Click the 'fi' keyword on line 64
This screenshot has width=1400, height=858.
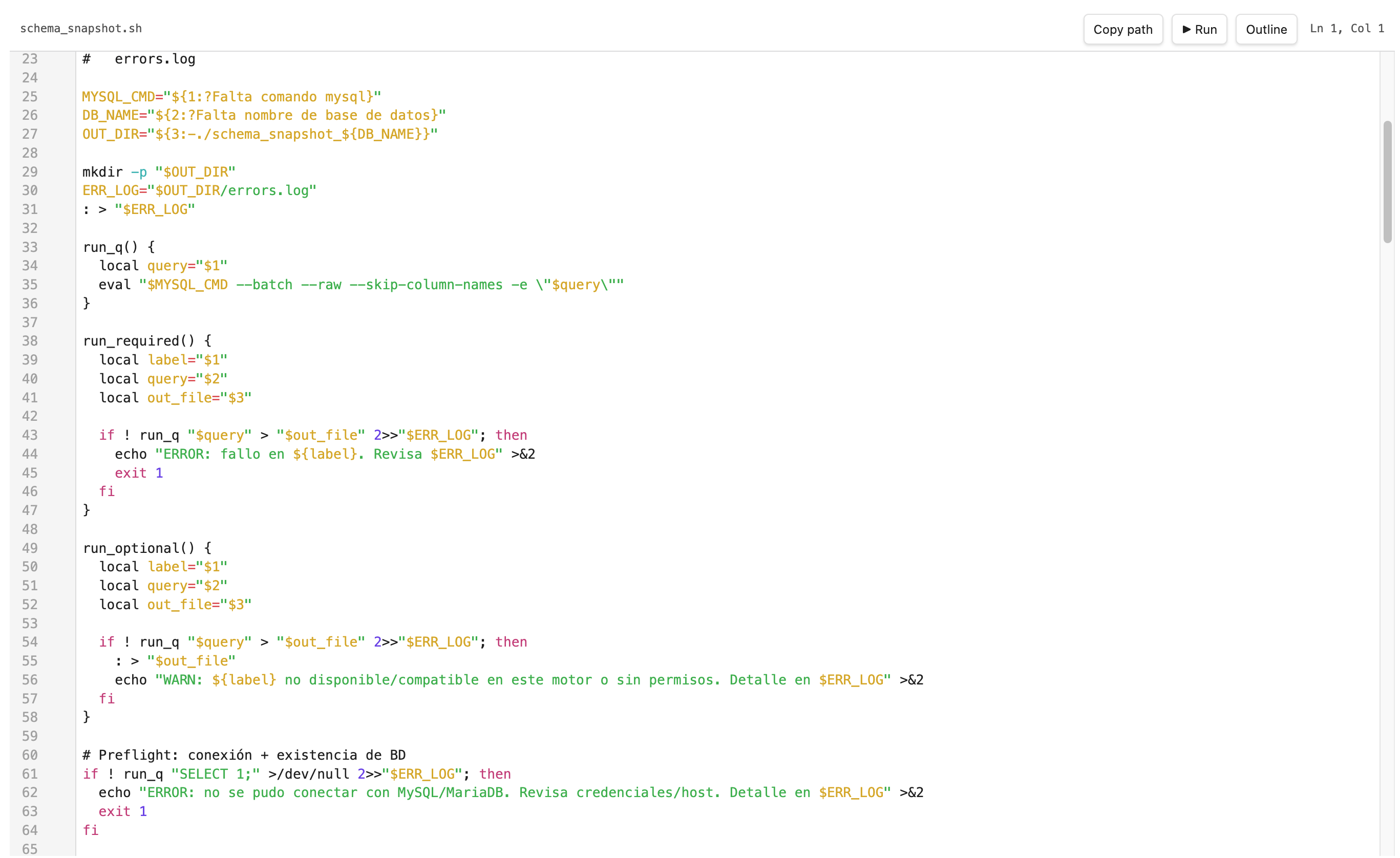tap(91, 830)
